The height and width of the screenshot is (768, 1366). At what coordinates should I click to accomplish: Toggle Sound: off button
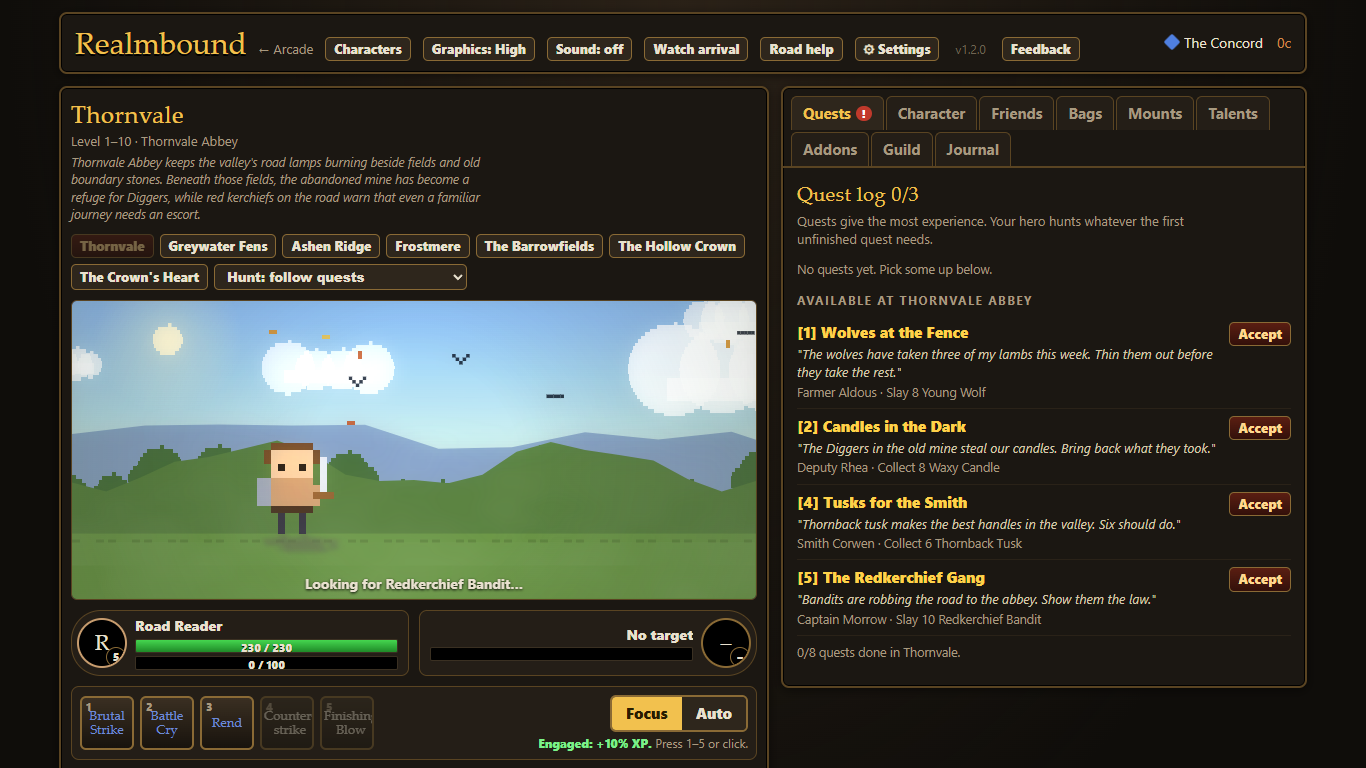[x=590, y=49]
